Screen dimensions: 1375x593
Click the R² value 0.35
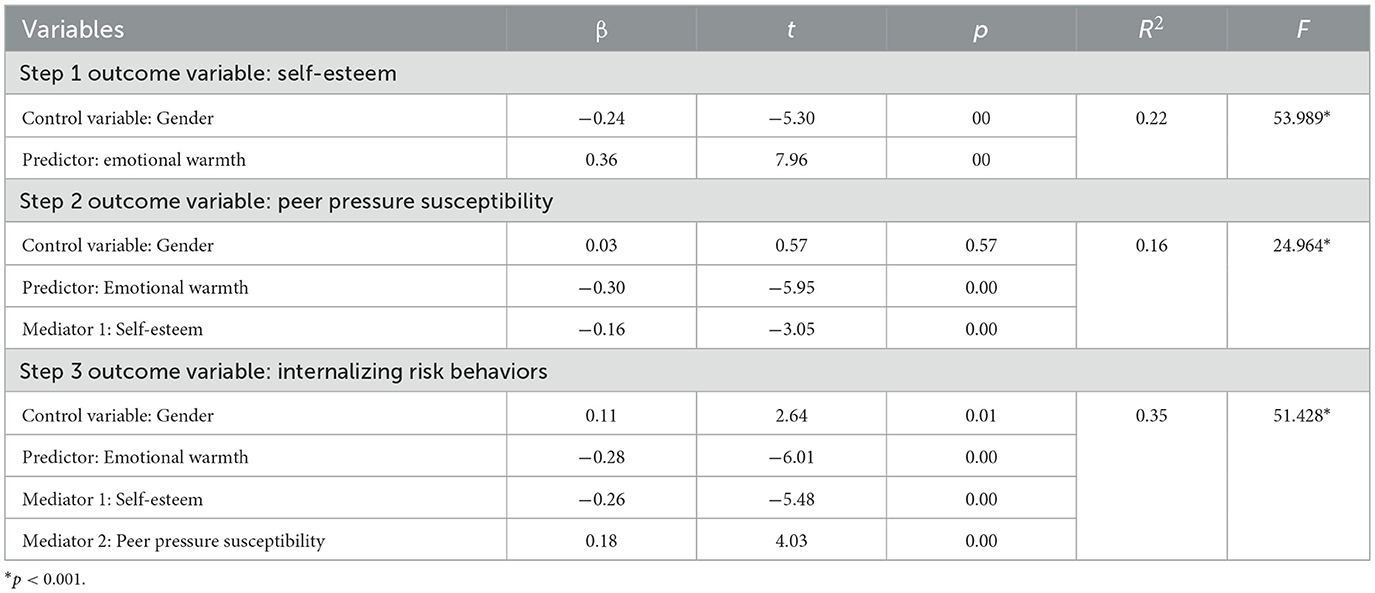[1151, 415]
